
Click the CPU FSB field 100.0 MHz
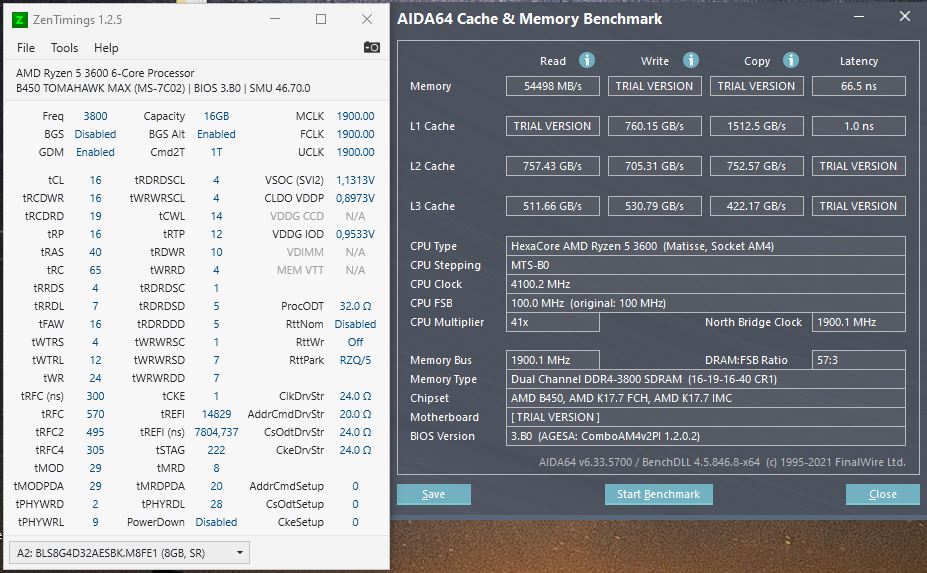705,303
